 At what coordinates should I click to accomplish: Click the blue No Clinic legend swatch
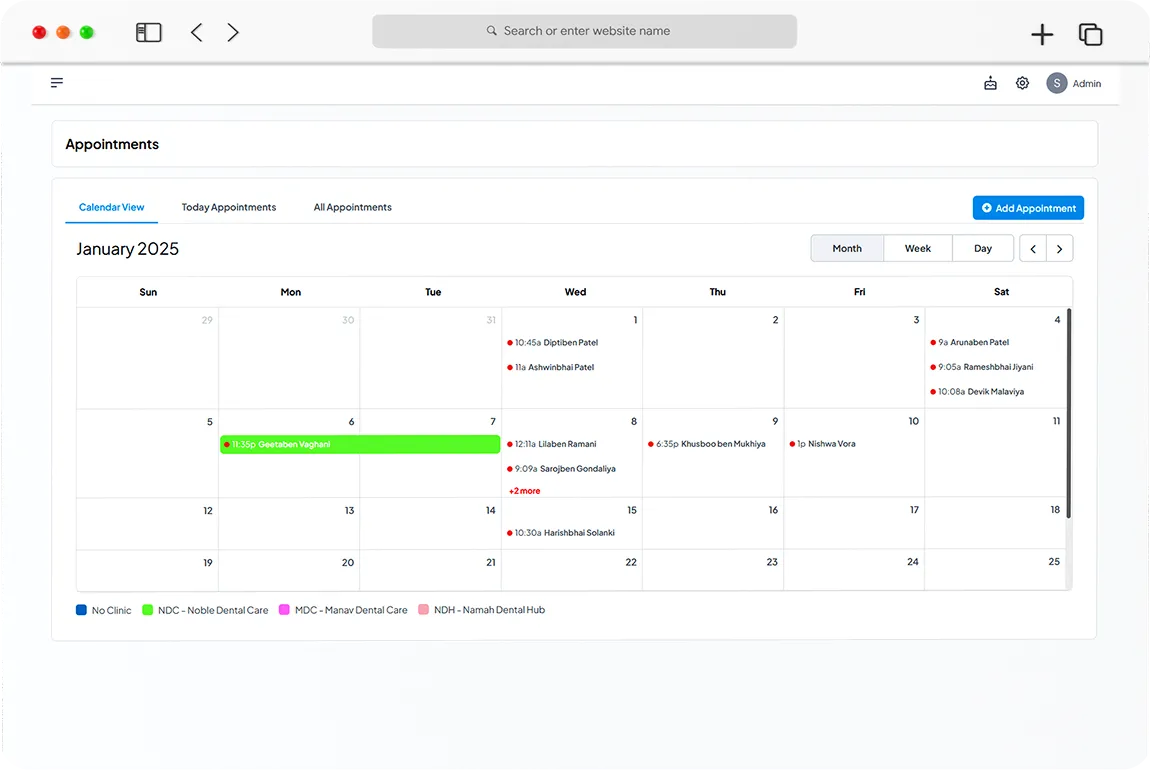point(82,610)
